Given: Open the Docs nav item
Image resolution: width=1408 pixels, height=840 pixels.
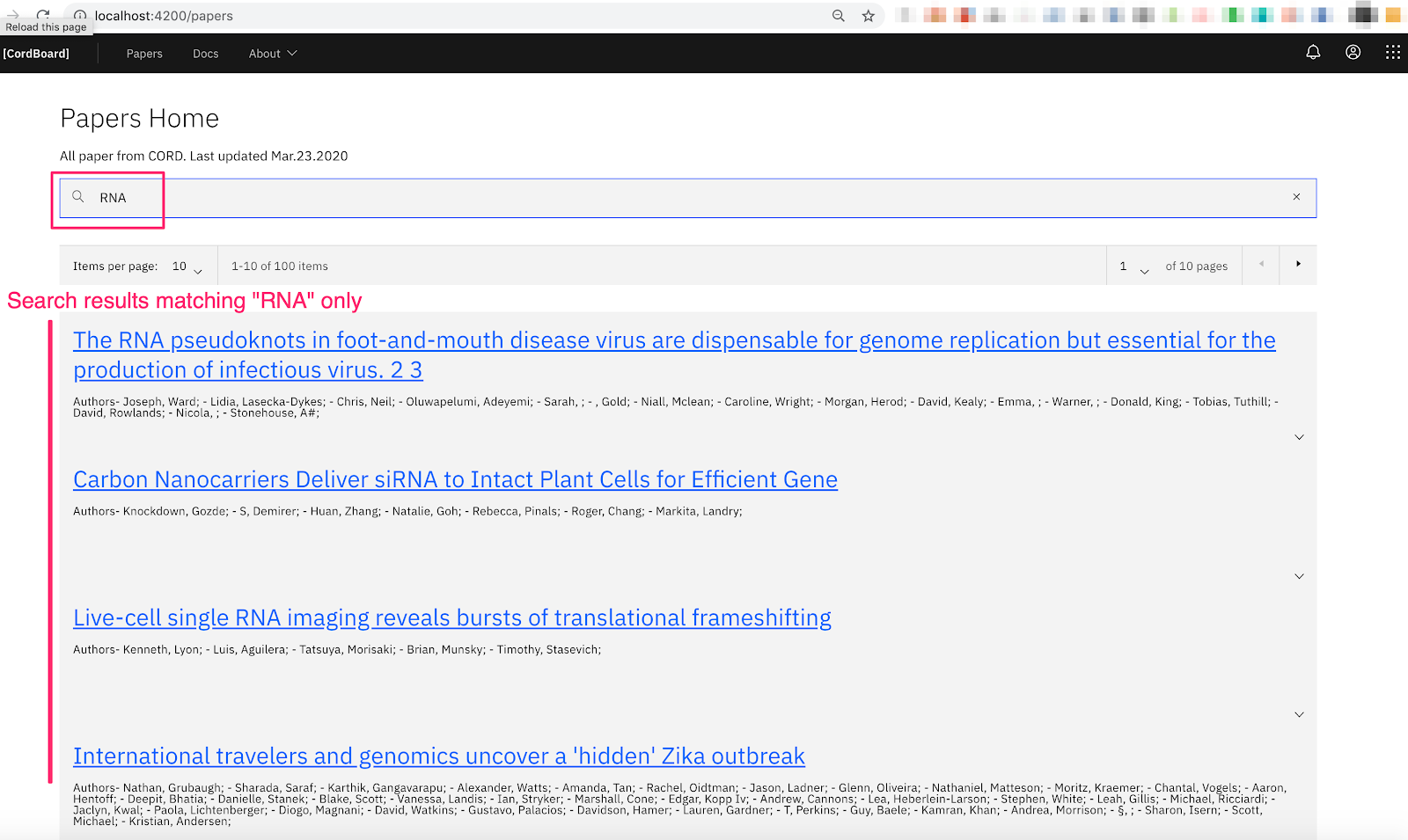Looking at the screenshot, I should tap(206, 54).
